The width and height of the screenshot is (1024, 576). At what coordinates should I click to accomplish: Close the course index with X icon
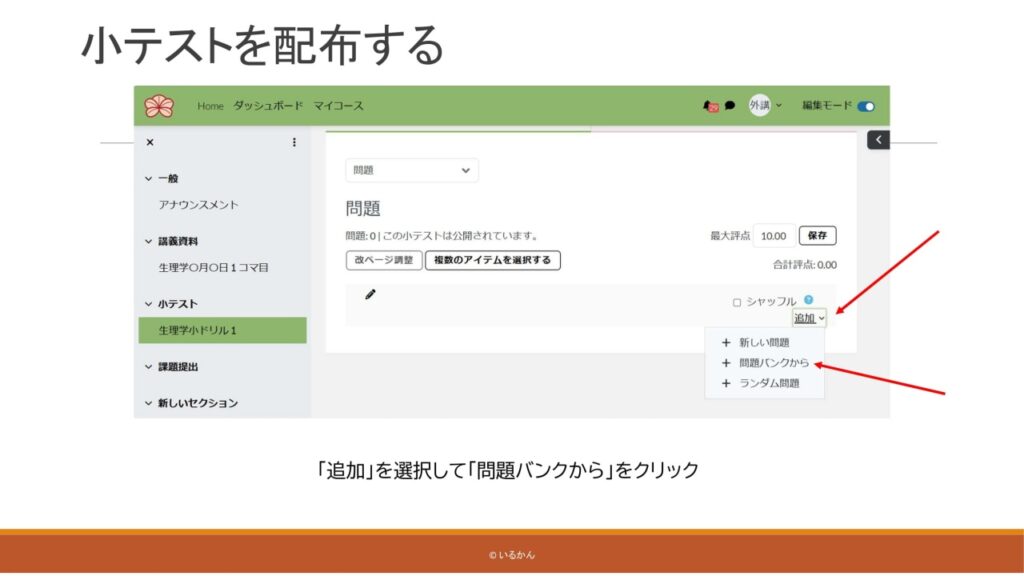click(150, 142)
